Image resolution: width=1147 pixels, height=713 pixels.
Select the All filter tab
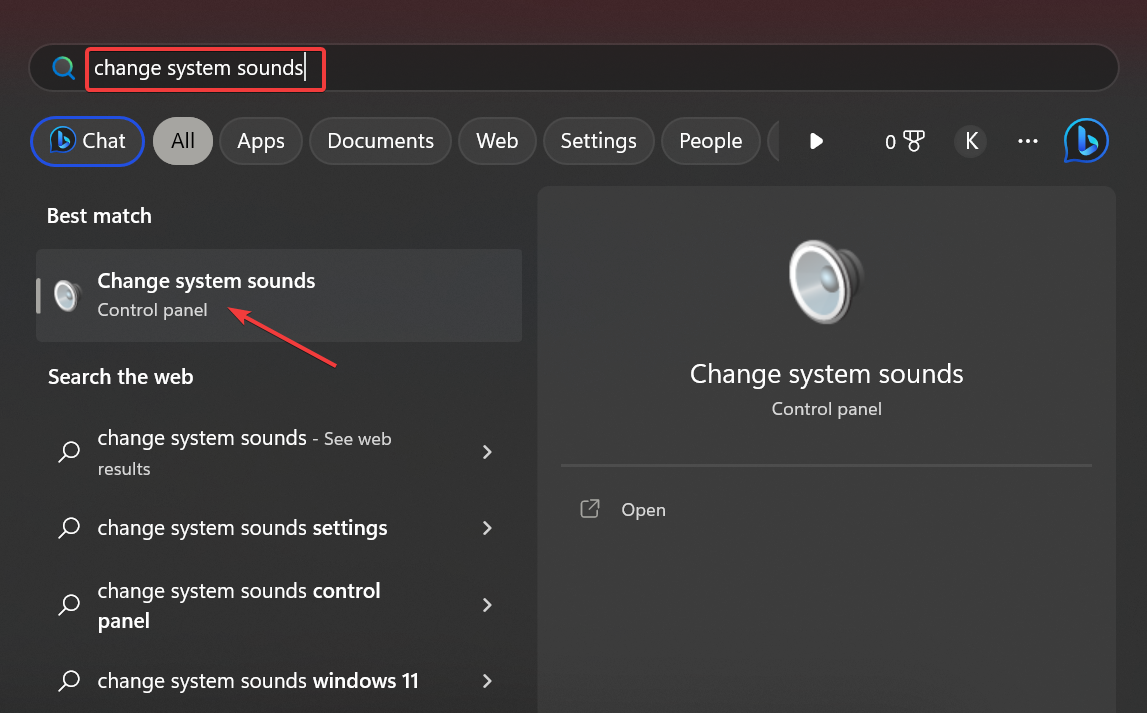(183, 140)
